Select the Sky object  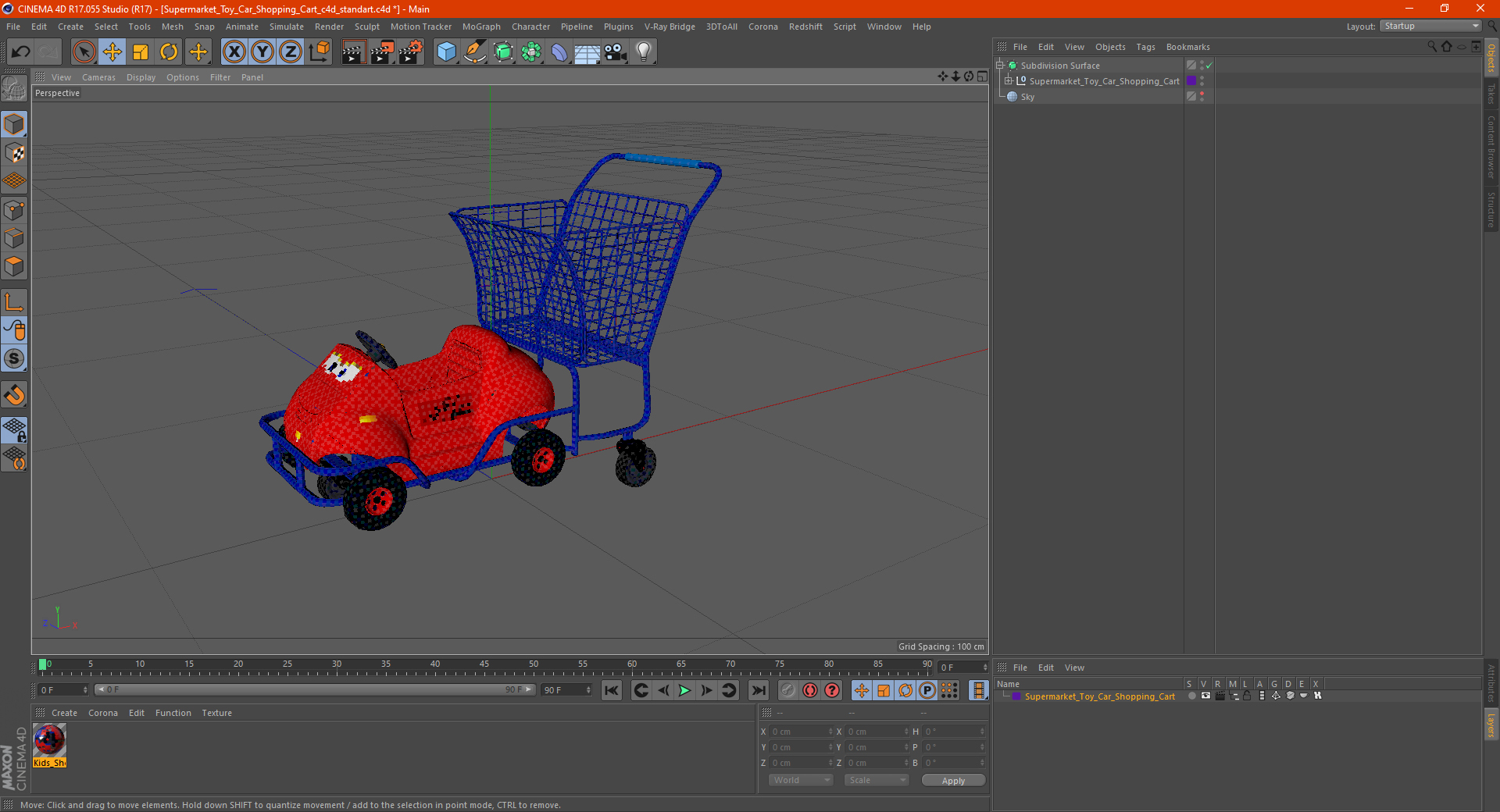(x=1027, y=97)
